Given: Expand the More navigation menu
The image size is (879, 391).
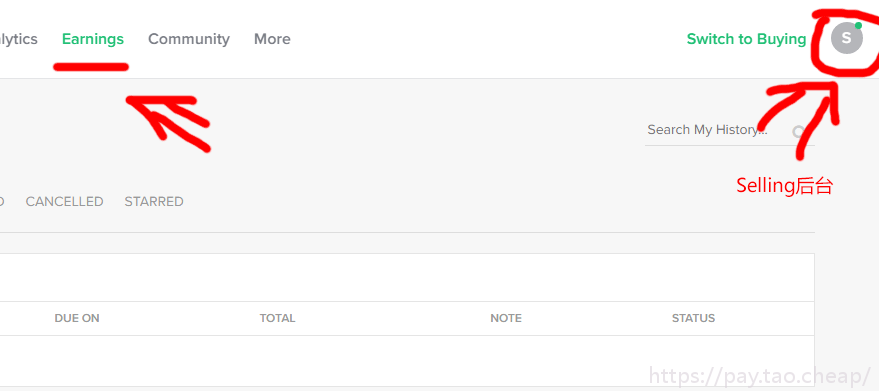Looking at the screenshot, I should point(272,39).
